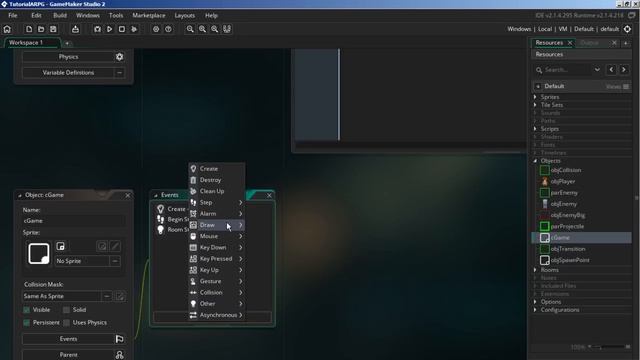Click the Parent icon in object editor
This screenshot has height=360, width=640.
119,355
